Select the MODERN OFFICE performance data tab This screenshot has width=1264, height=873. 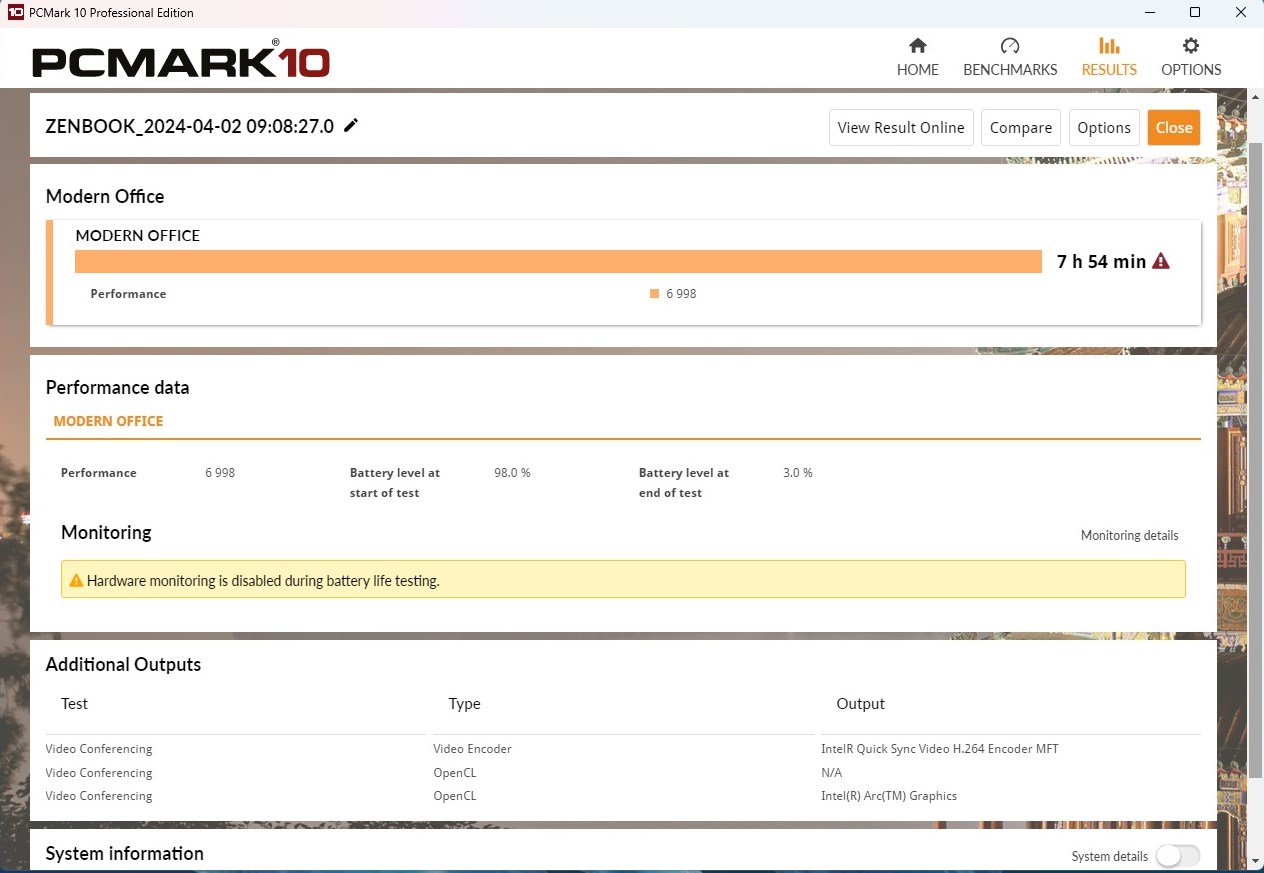108,421
